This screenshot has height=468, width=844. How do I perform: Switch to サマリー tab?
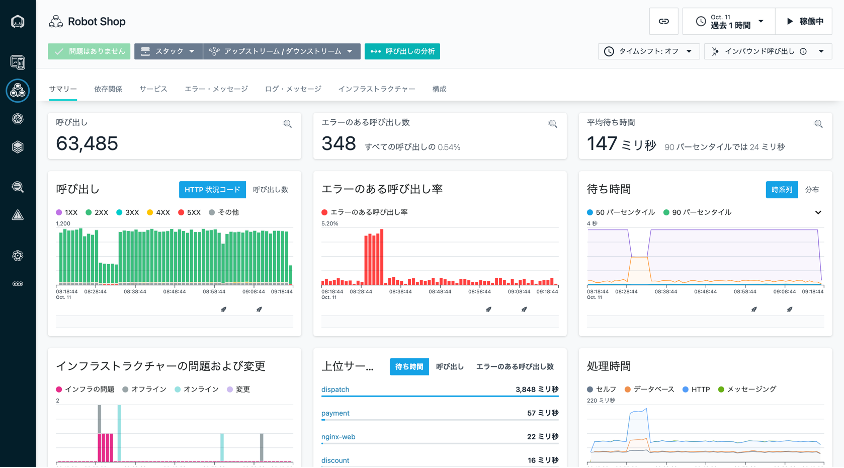click(x=63, y=89)
